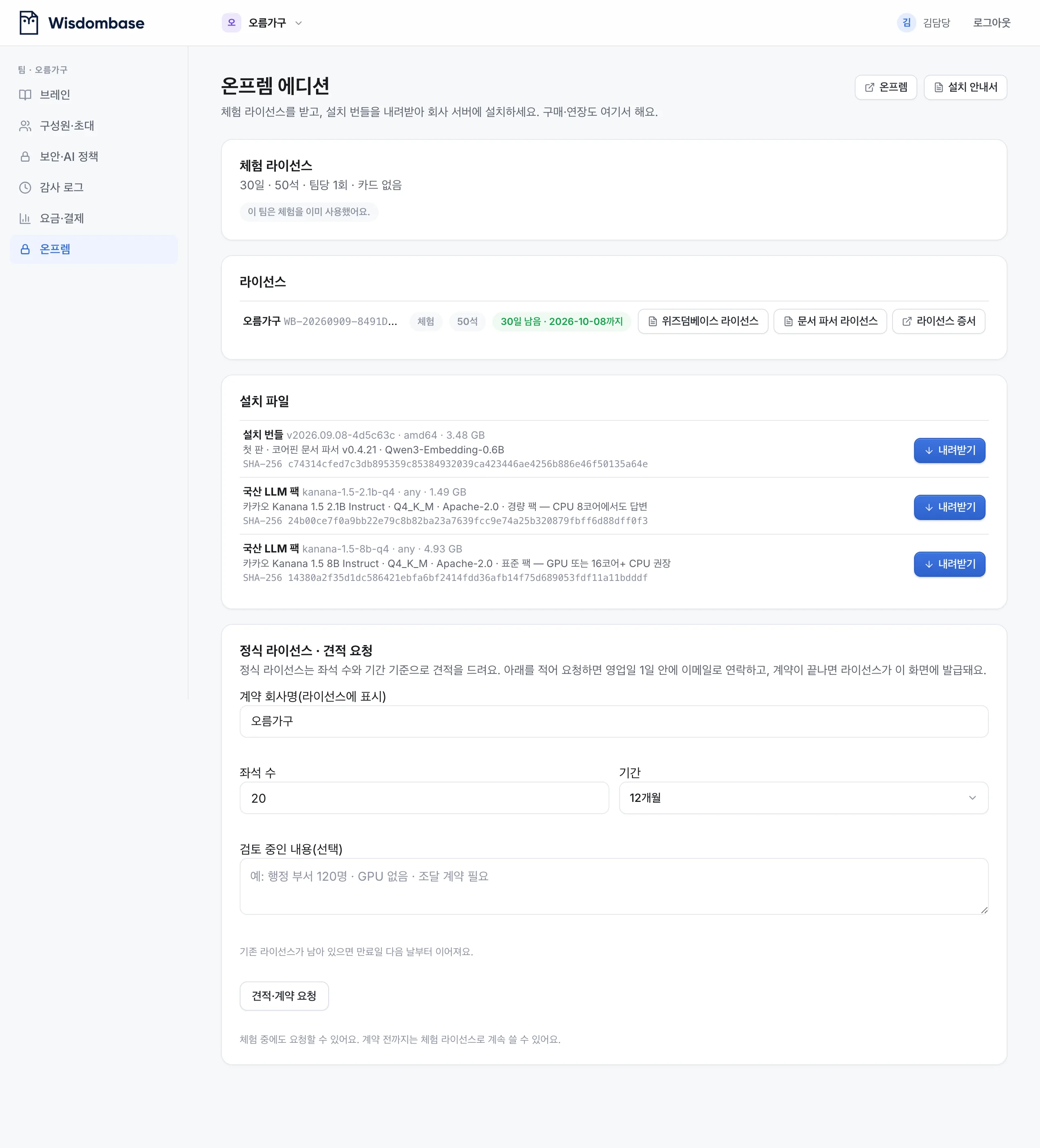Open 요금·결제 in the sidebar
This screenshot has width=1040, height=1148.
94,218
